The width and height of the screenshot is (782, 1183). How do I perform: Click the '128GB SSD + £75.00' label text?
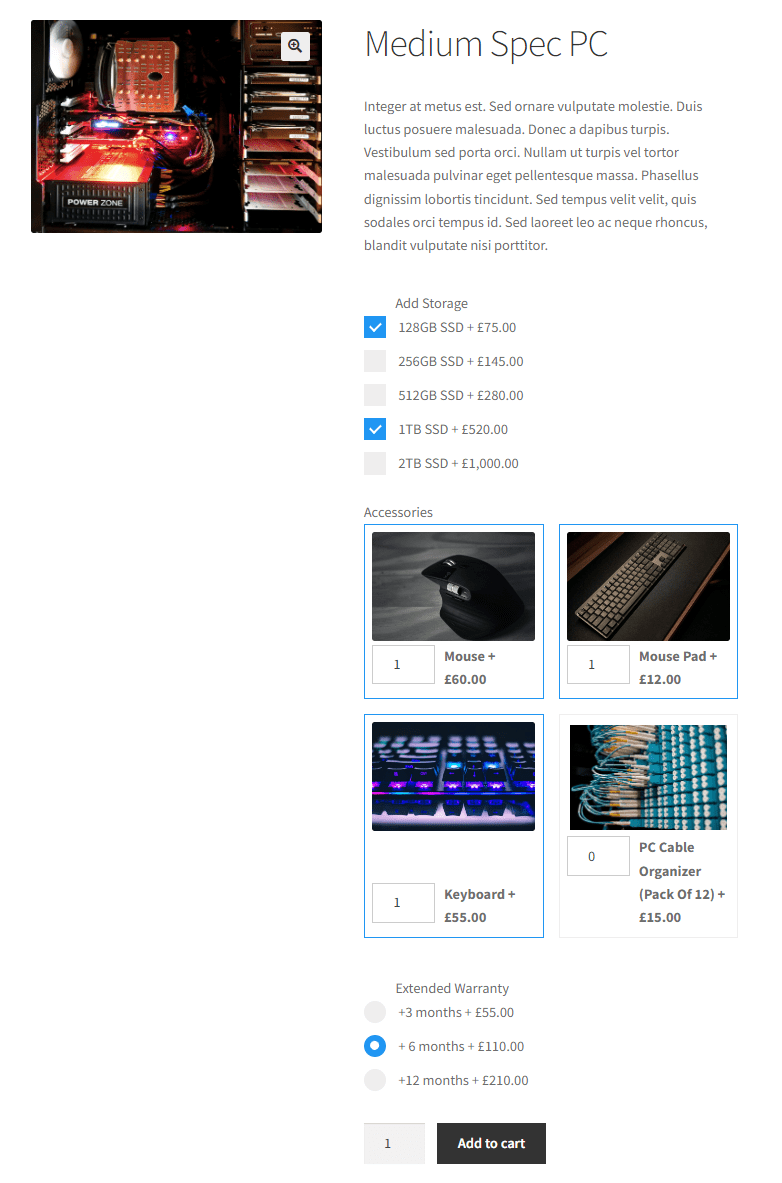point(457,327)
